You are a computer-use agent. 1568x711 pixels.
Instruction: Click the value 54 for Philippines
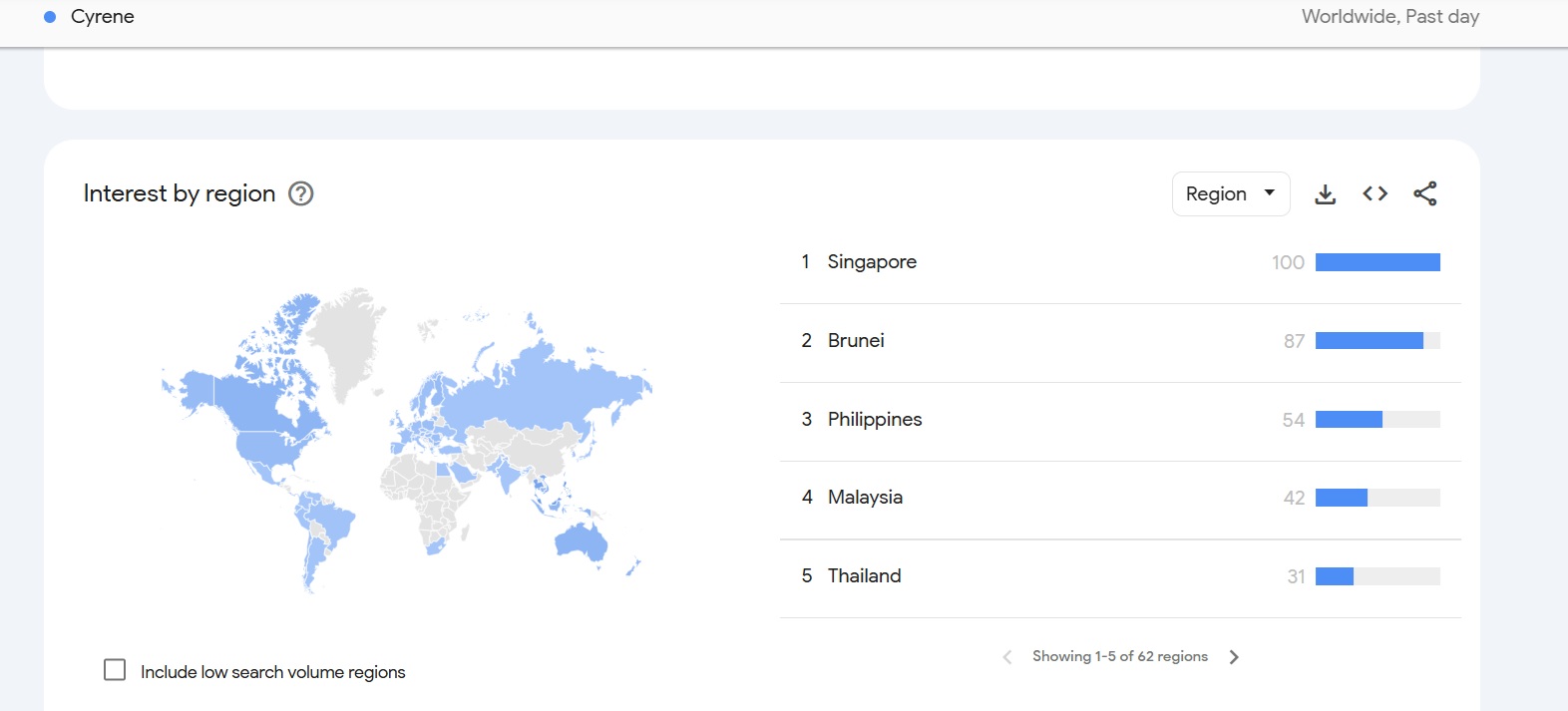[1294, 420]
